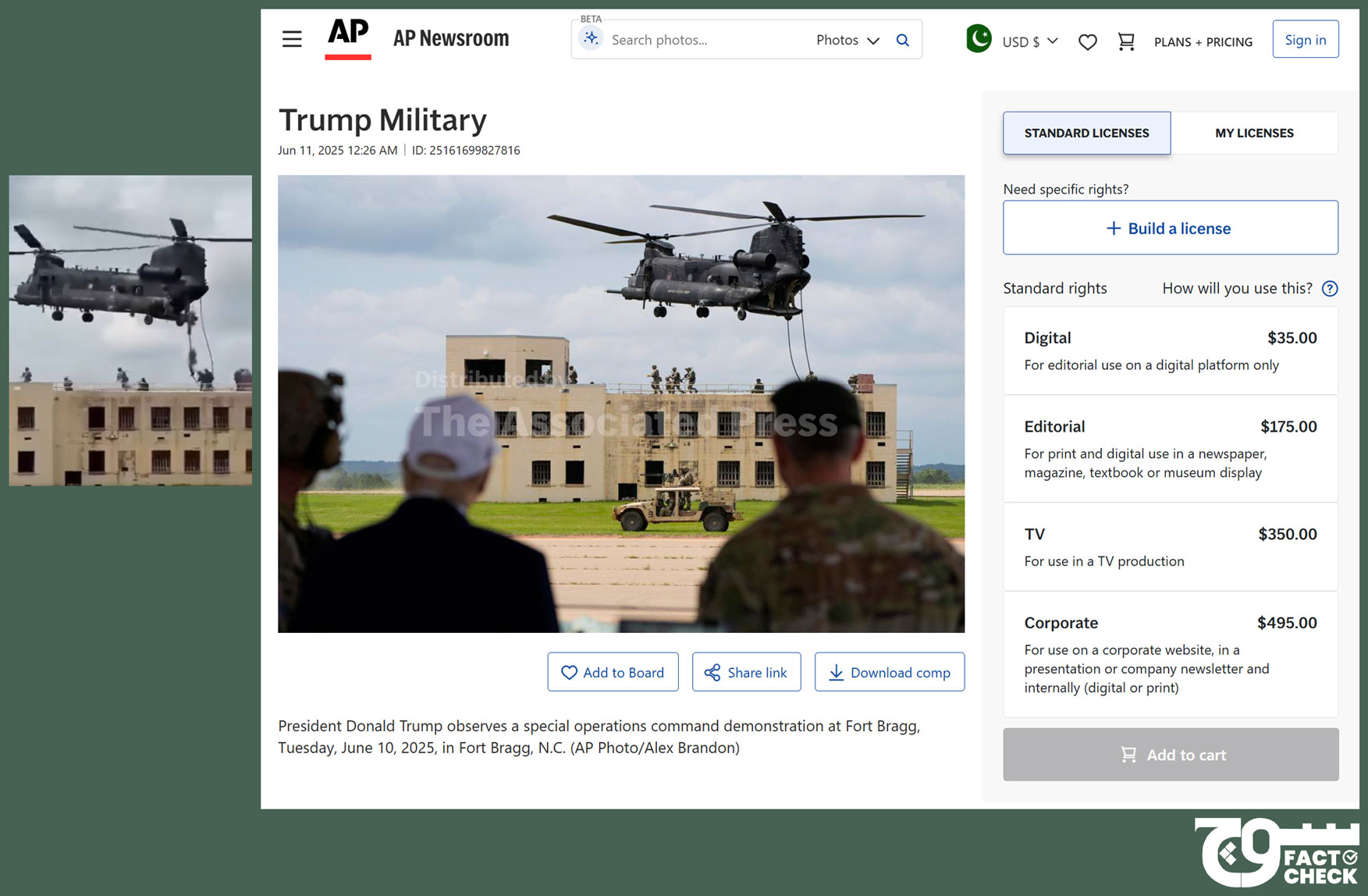Click the Build a license button
The width and height of the screenshot is (1368, 896).
1170,228
